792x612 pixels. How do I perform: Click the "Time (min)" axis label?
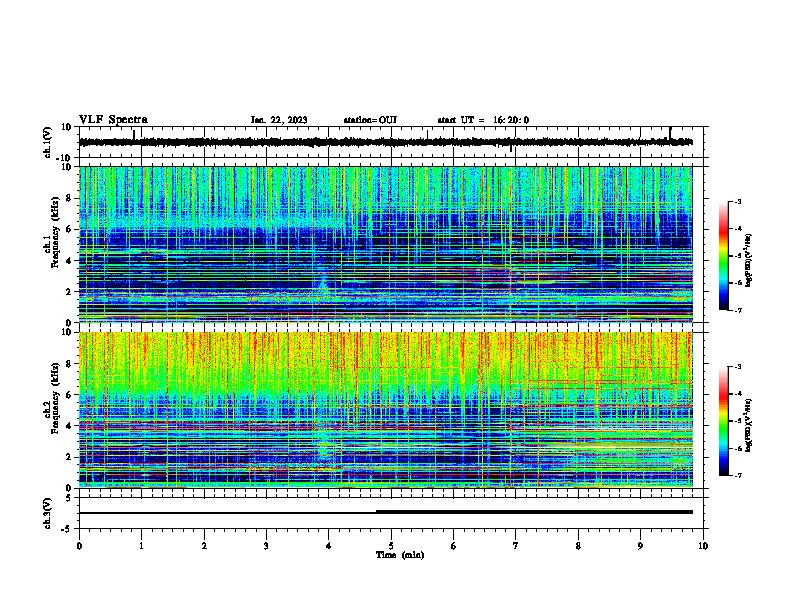point(400,555)
